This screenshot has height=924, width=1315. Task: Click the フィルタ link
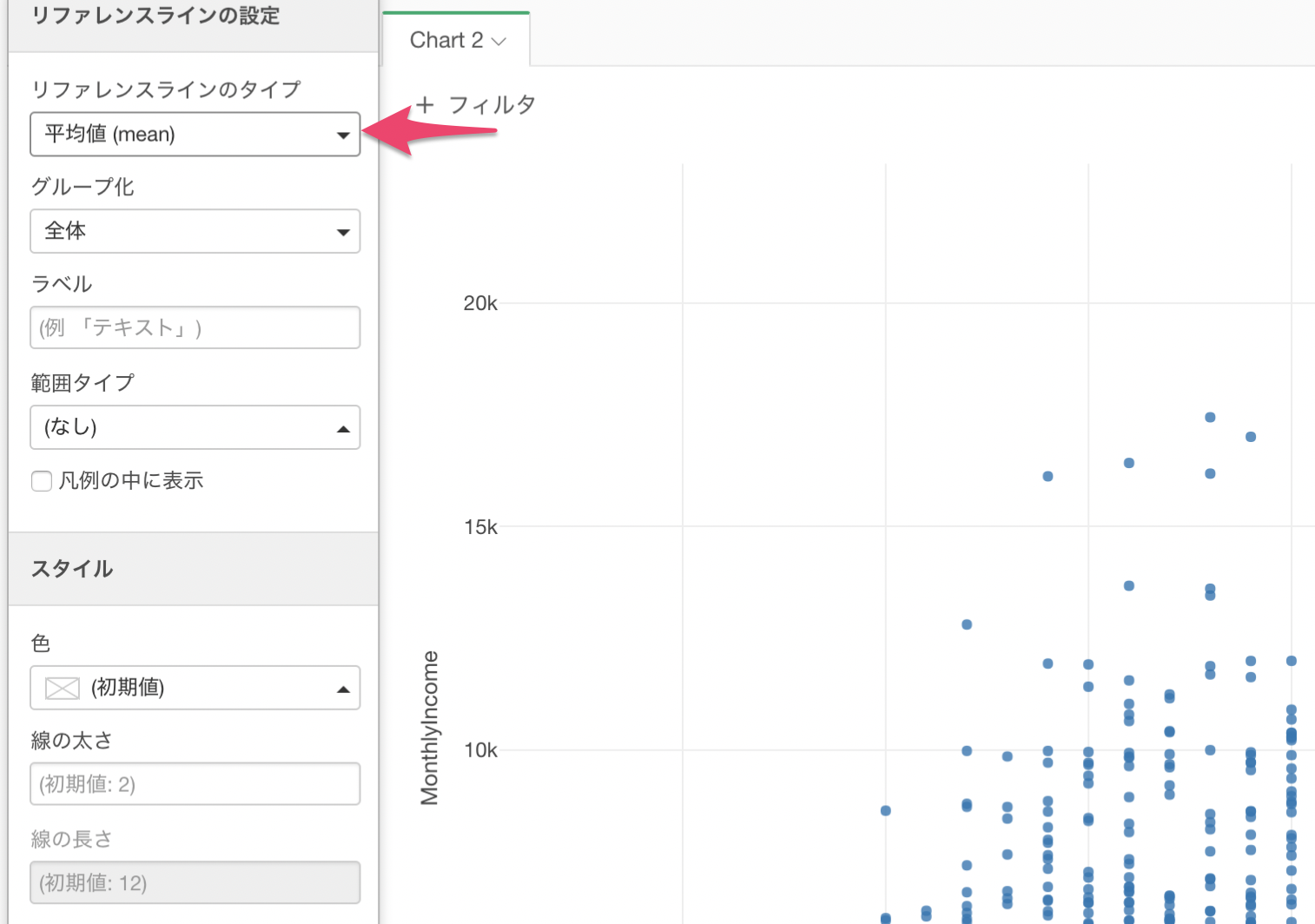tap(492, 105)
